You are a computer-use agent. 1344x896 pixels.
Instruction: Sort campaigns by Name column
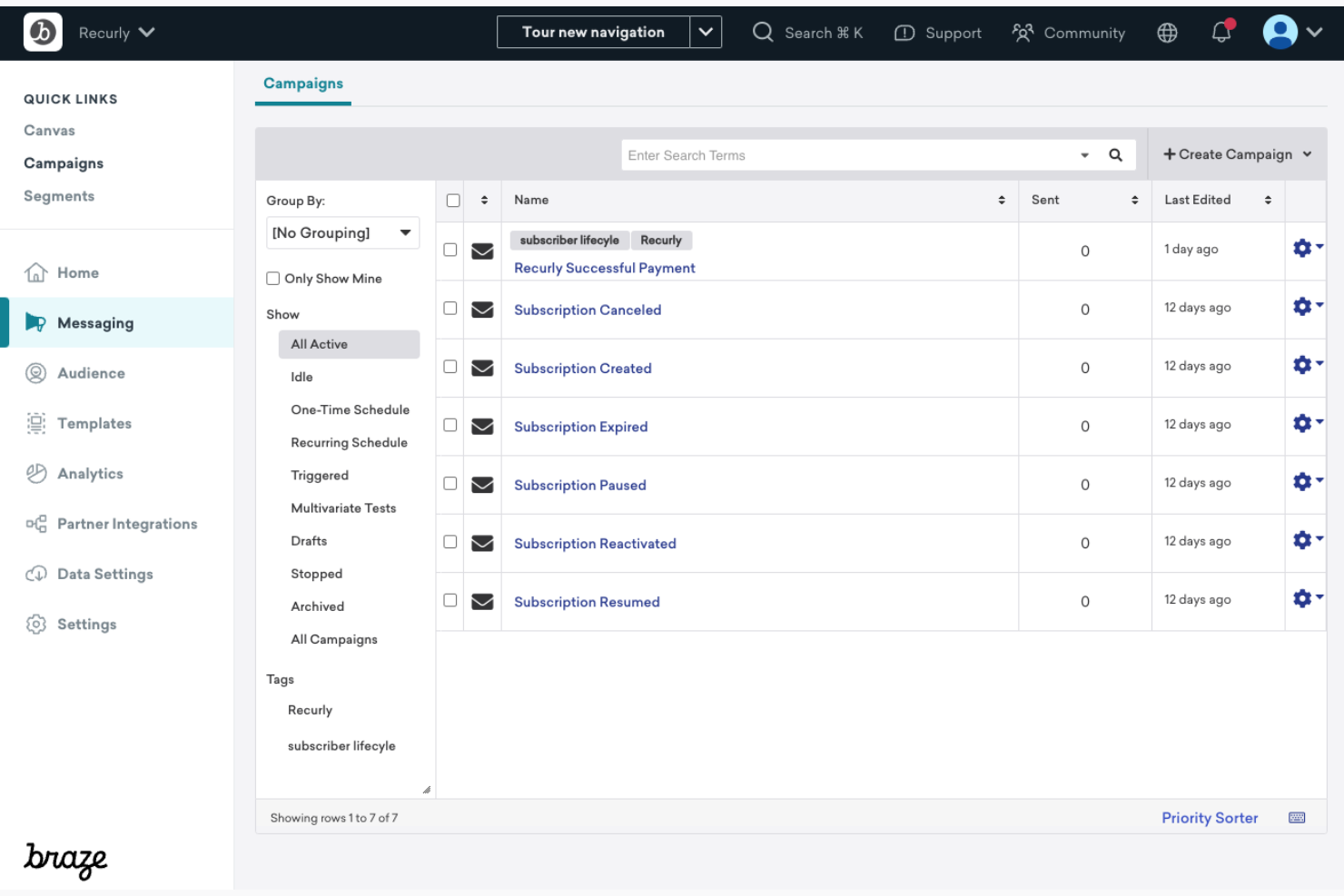[1002, 201]
